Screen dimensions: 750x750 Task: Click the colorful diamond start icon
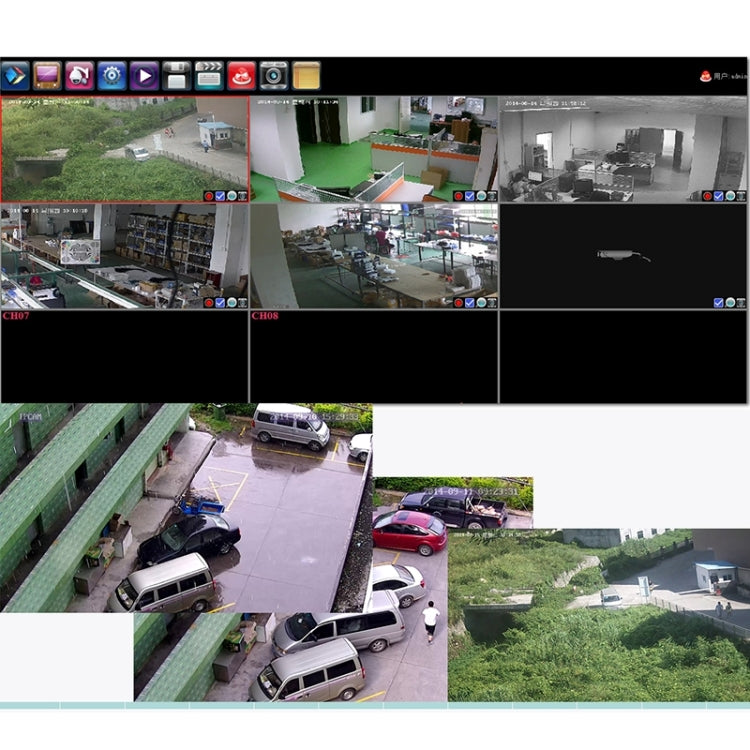15,76
